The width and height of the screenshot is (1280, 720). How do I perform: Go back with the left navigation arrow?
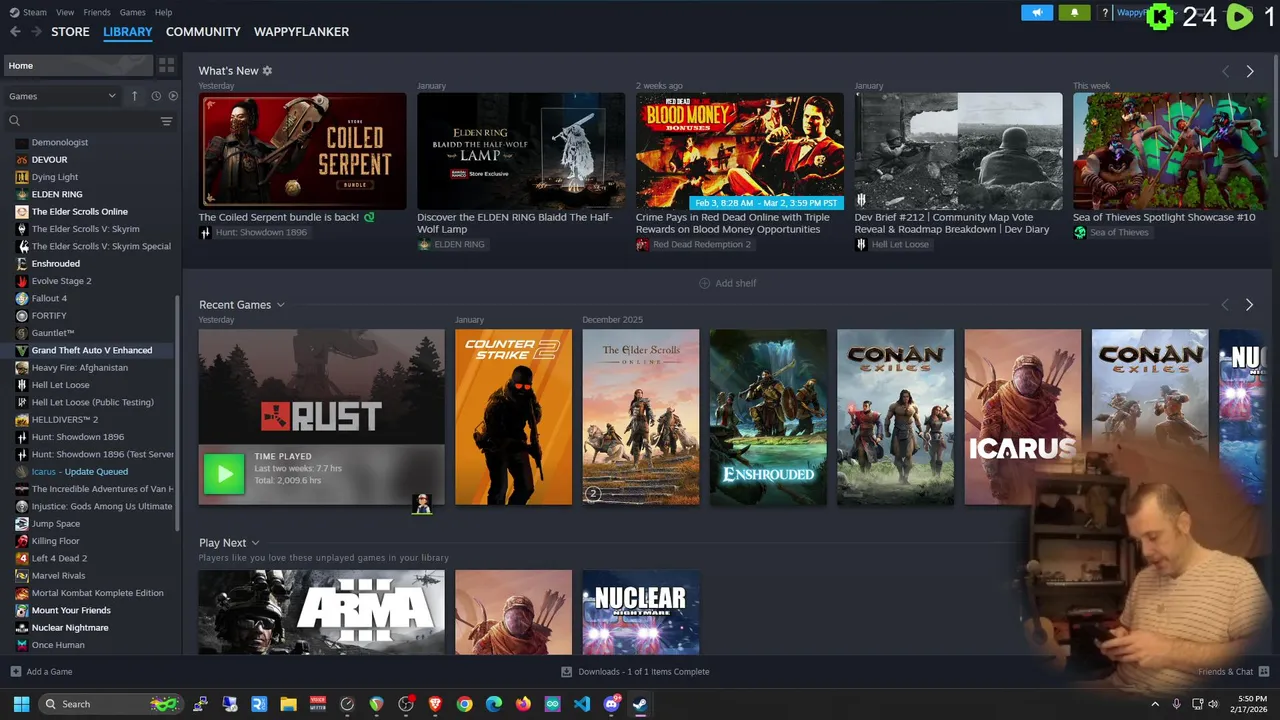15,32
